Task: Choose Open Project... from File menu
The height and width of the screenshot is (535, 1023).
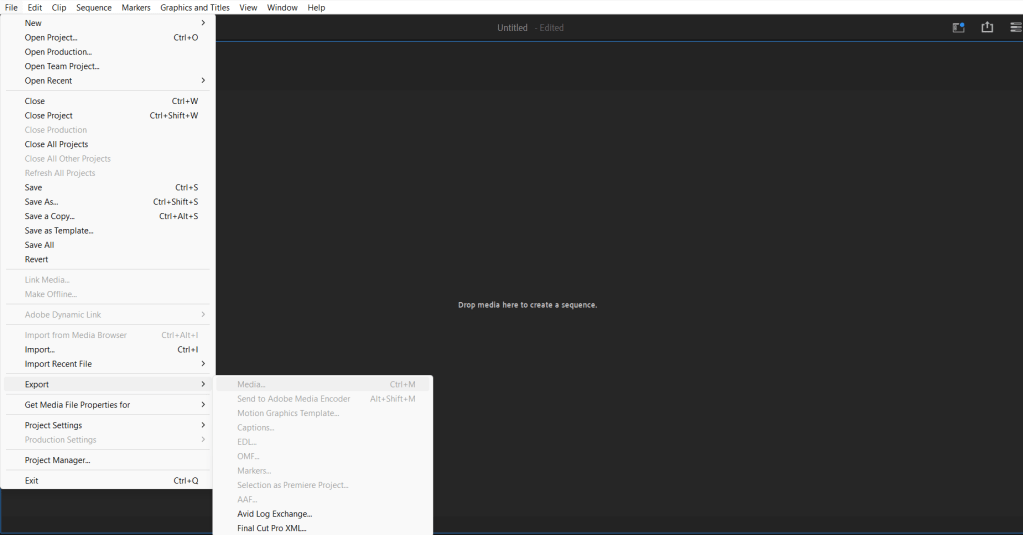Action: click(51, 38)
